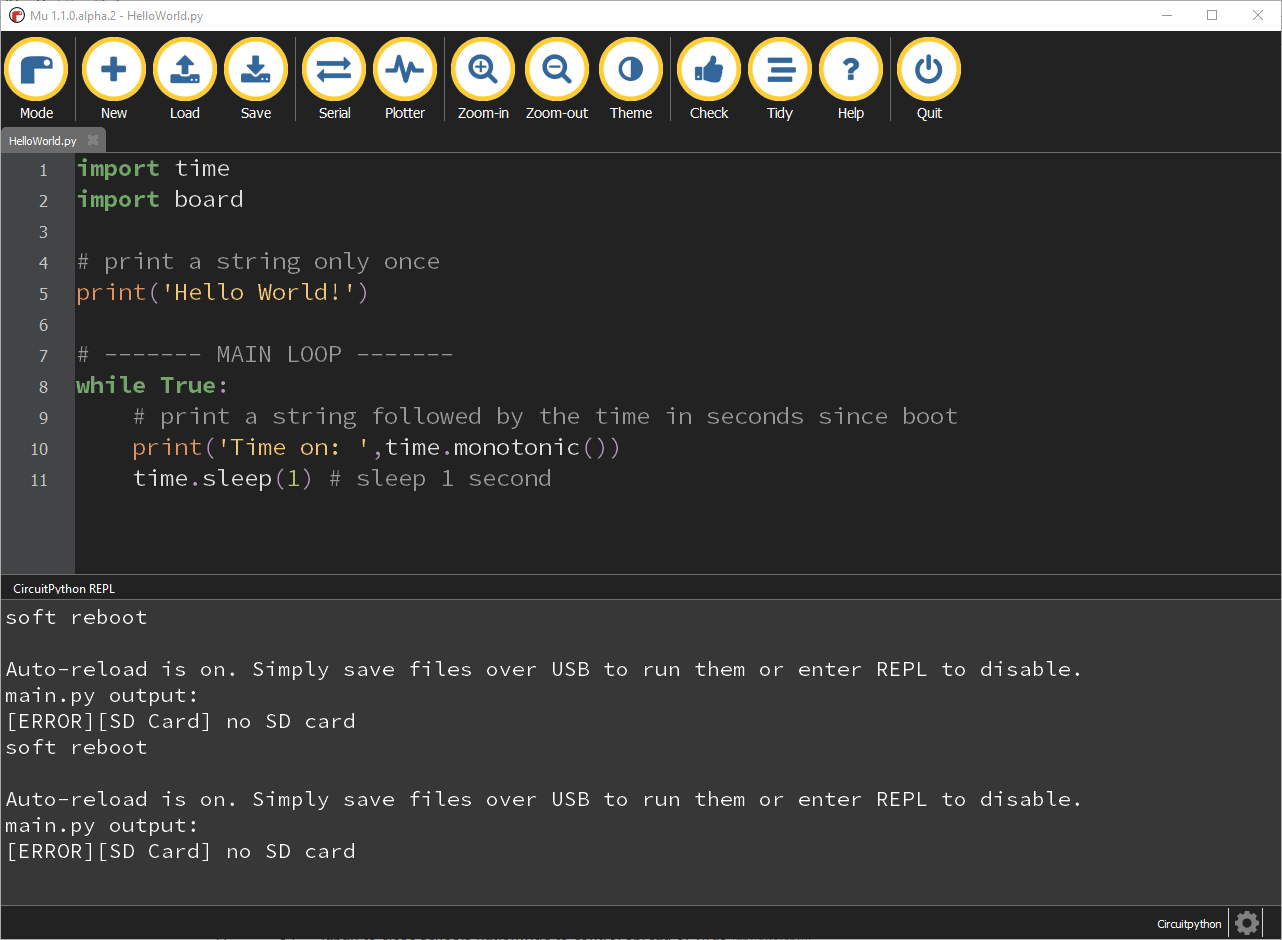Click second 'soft reboot' line in REPL
This screenshot has width=1282, height=940.
[76, 747]
